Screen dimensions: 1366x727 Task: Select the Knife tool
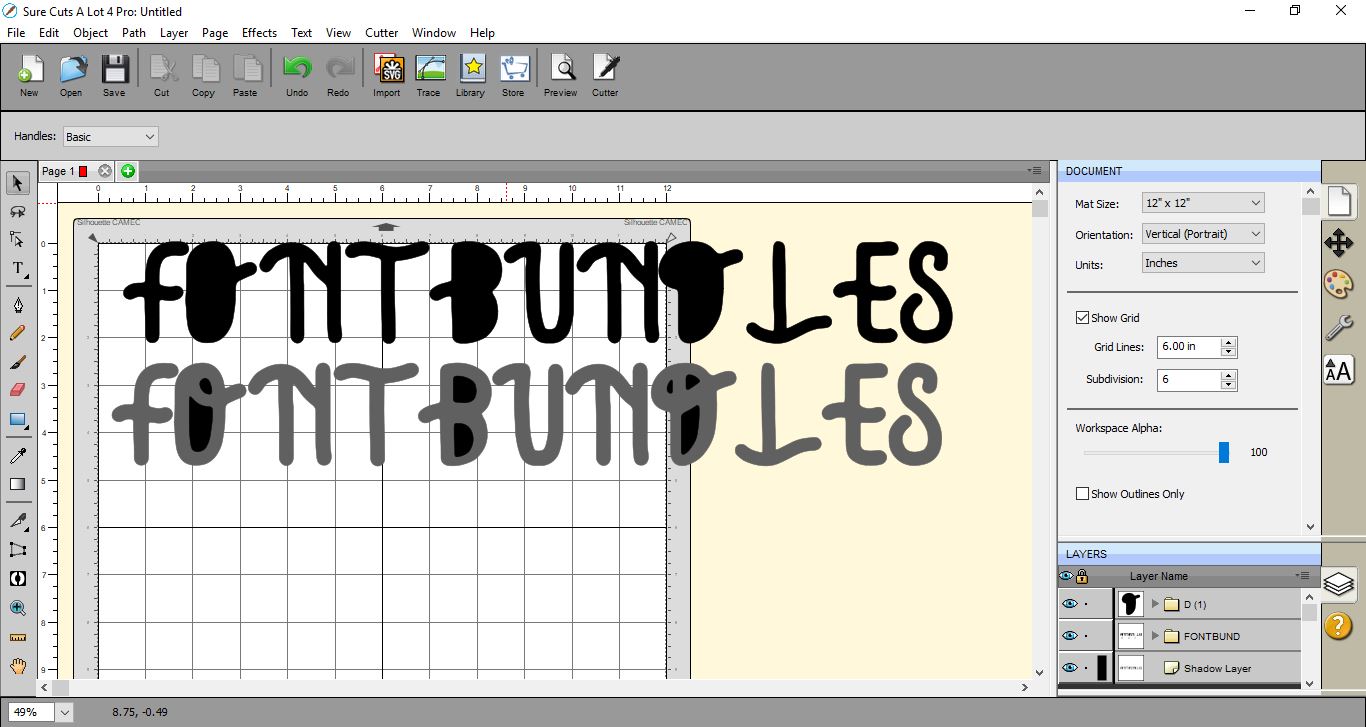pos(18,520)
